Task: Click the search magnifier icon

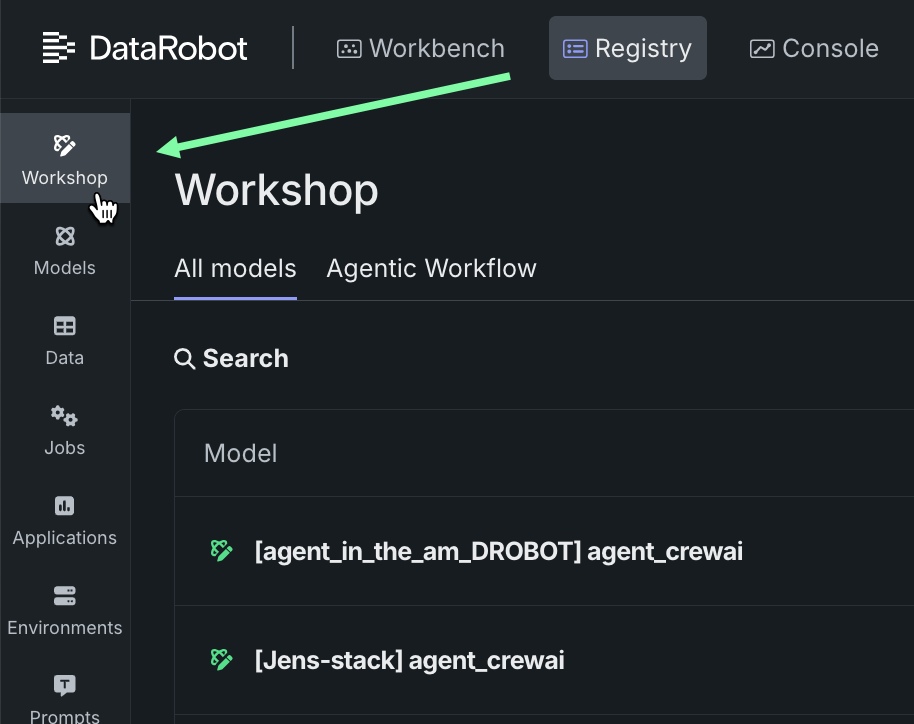Action: click(185, 359)
